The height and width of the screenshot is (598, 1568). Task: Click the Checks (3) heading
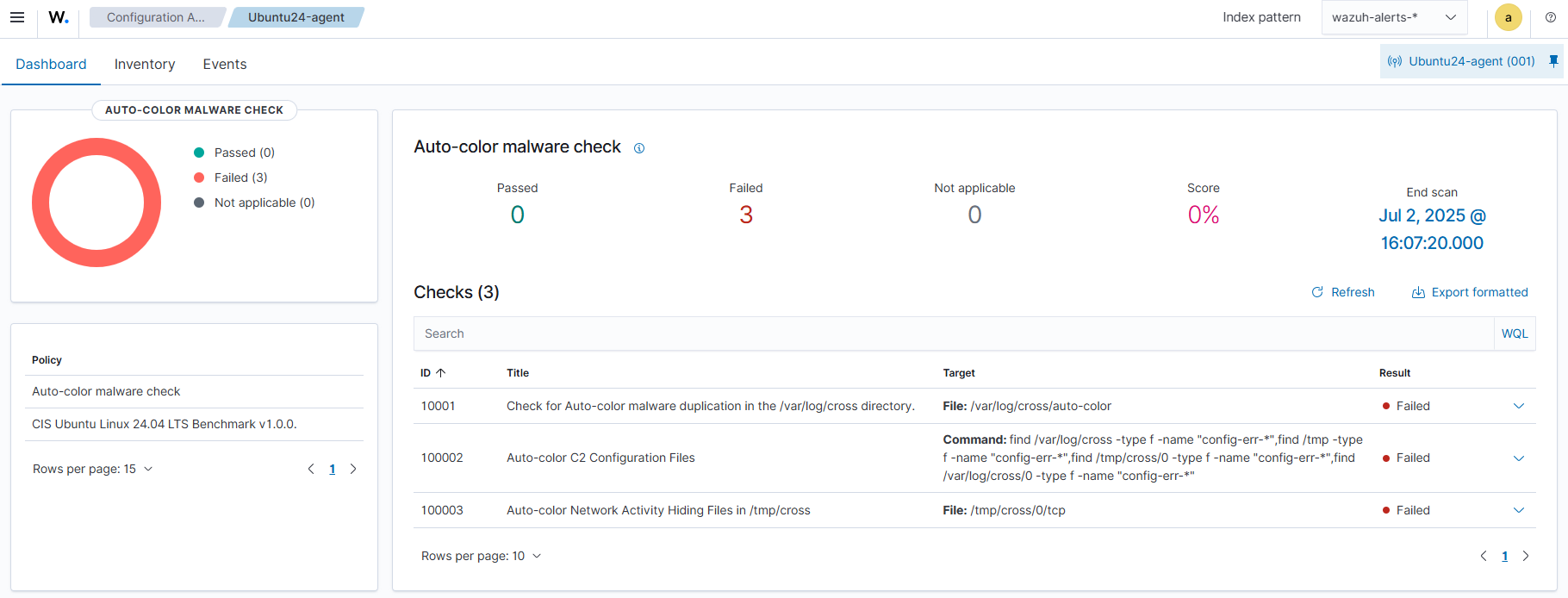pyautogui.click(x=457, y=292)
